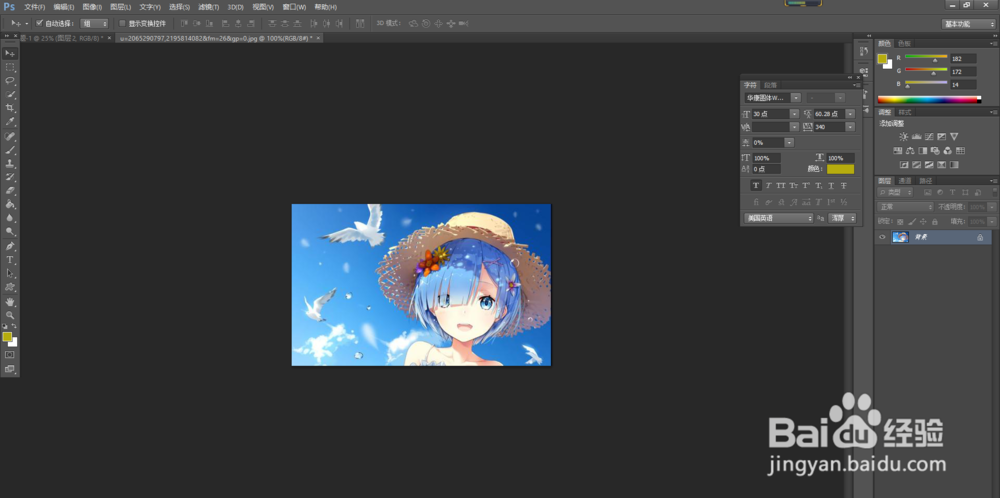Image resolution: width=1000 pixels, height=498 pixels.
Task: Open the language dropdown in Character panel
Action: click(779, 218)
